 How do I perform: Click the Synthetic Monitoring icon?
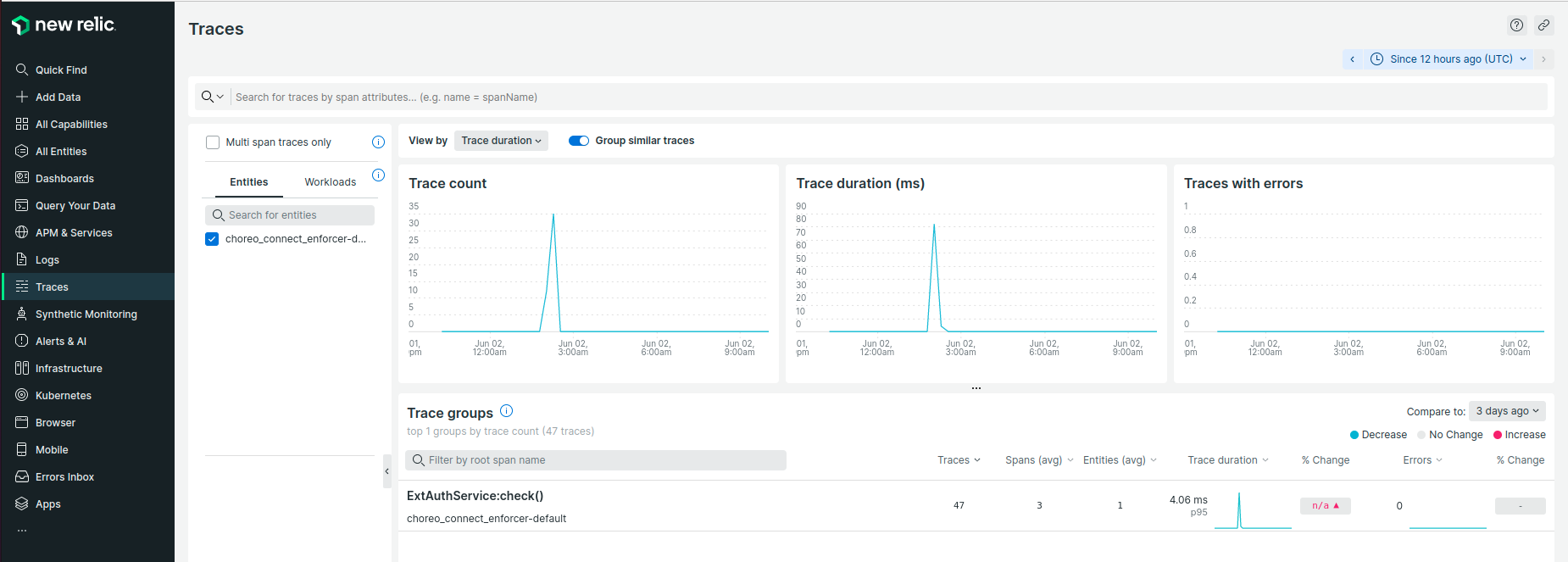[x=22, y=314]
